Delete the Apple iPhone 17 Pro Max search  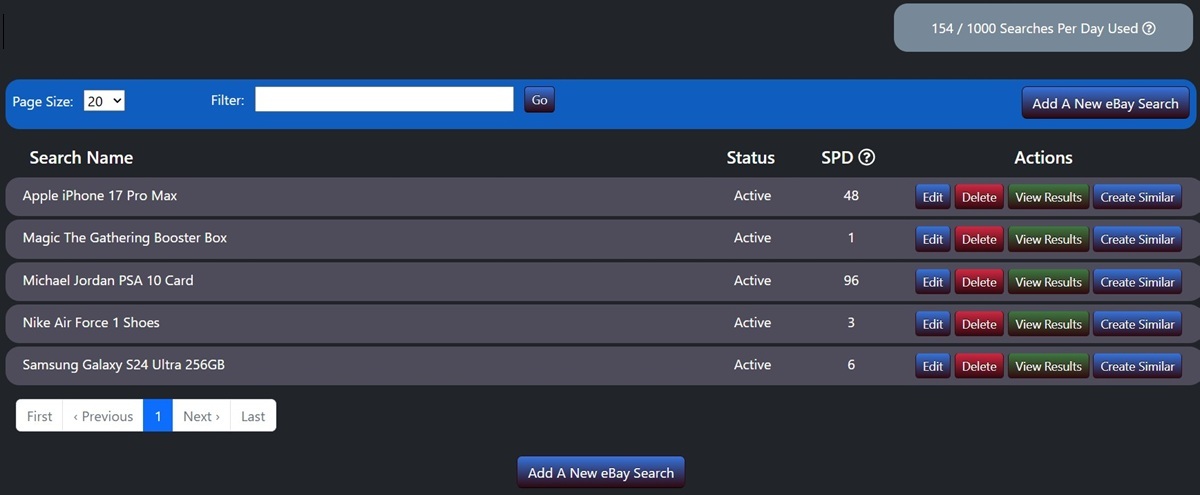(x=979, y=197)
